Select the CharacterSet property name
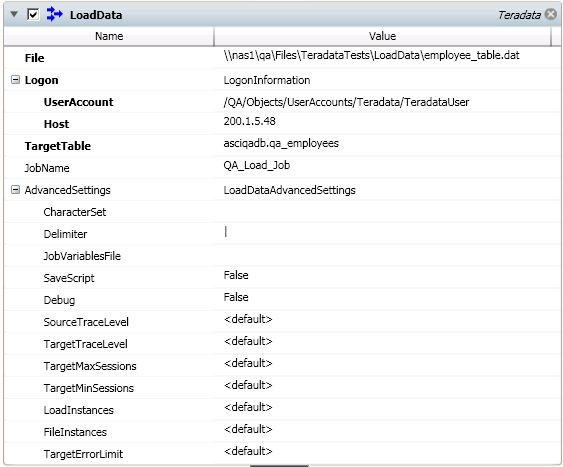 click(x=75, y=212)
